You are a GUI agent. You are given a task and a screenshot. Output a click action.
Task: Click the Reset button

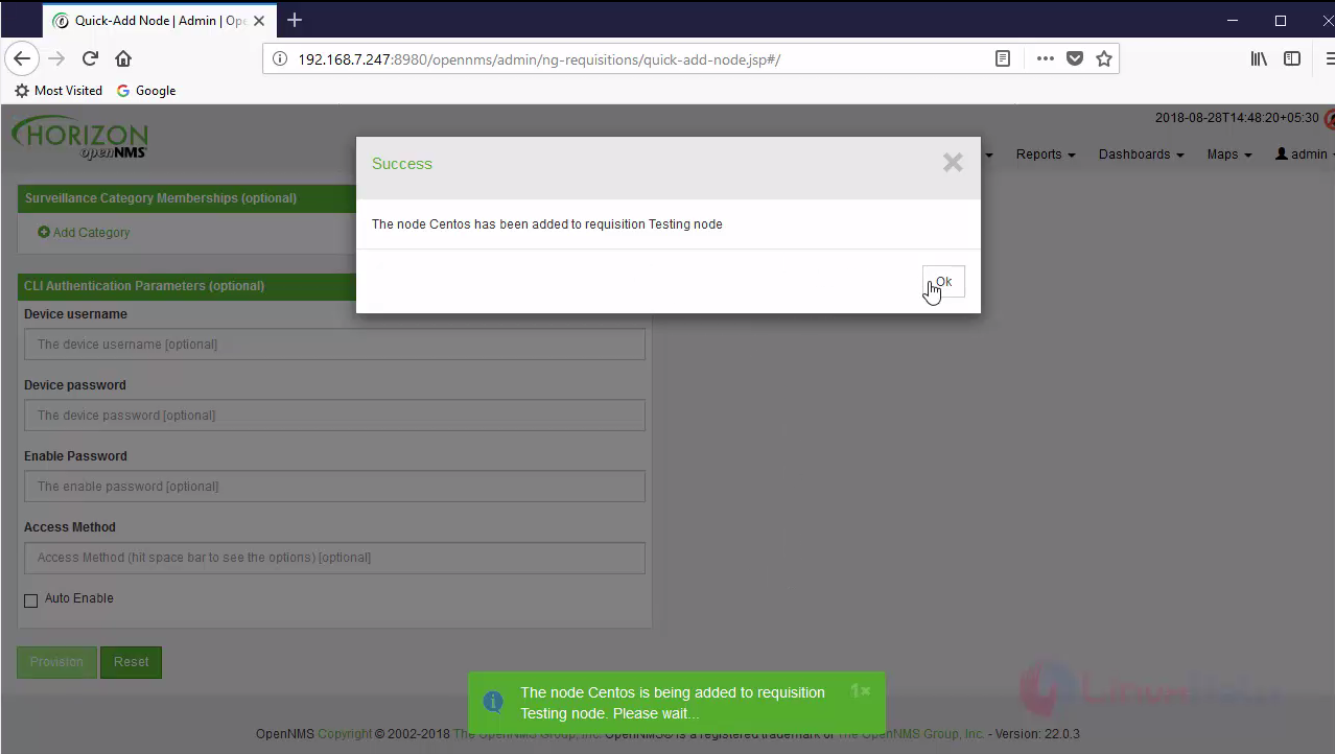pos(131,662)
